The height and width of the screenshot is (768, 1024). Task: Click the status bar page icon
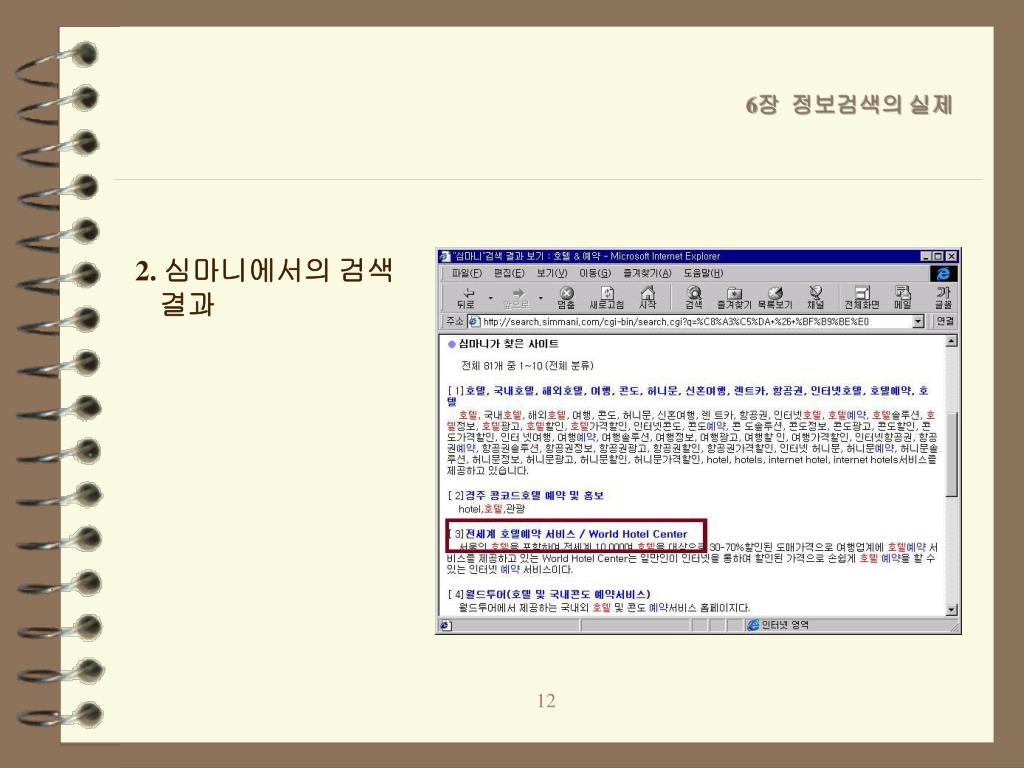[445, 626]
